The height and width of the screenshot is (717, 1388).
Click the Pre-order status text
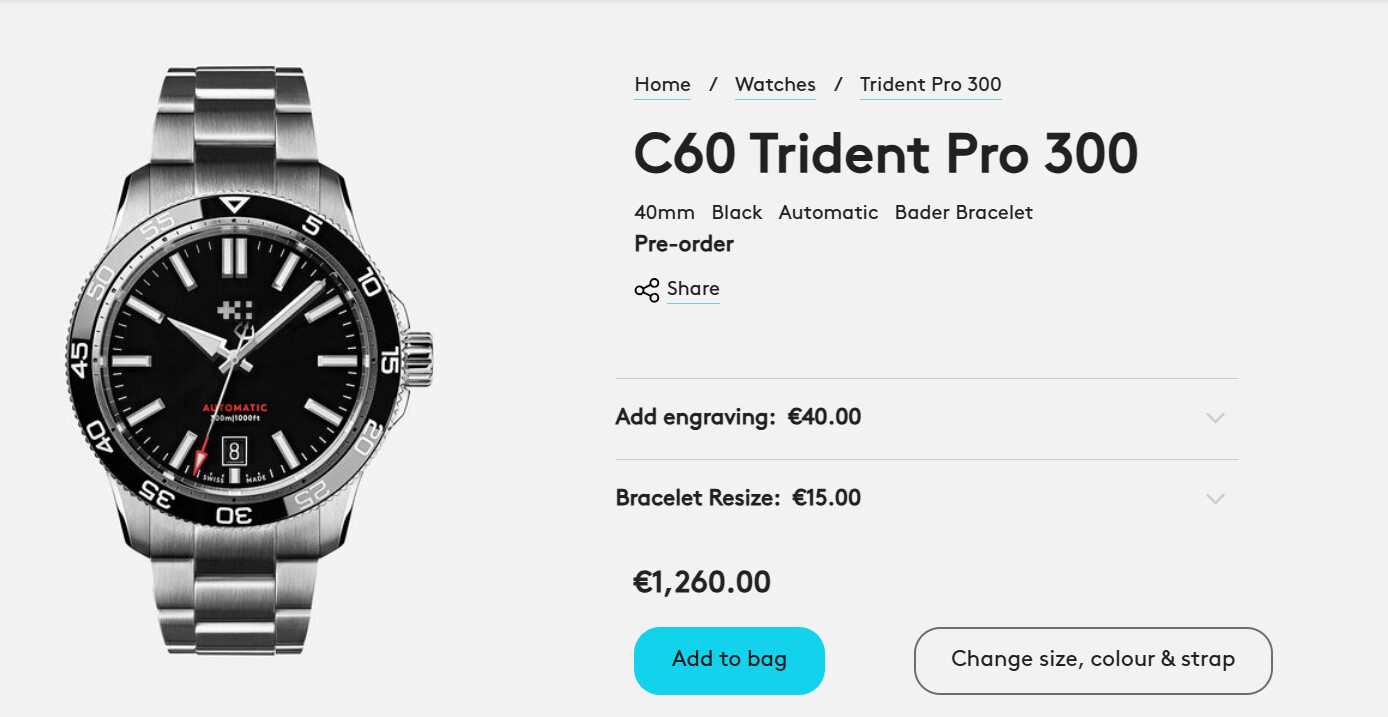(x=684, y=244)
